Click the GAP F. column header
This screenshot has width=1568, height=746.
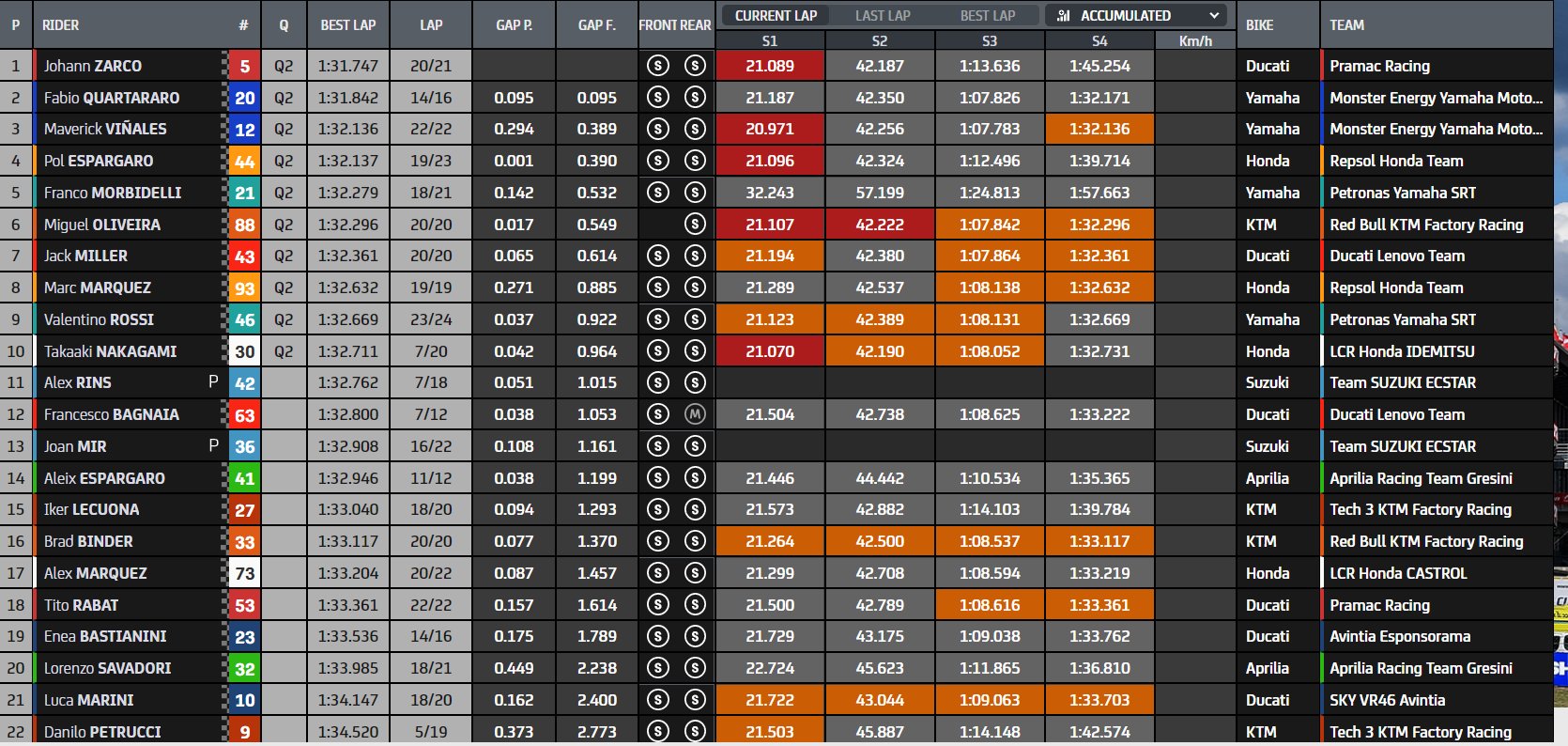[x=597, y=25]
